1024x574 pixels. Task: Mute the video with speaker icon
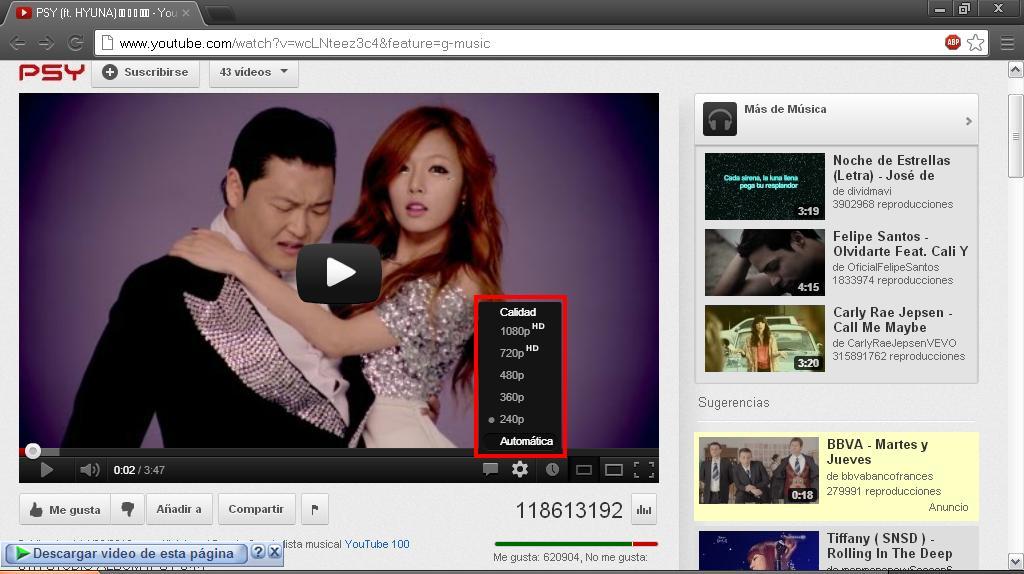pyautogui.click(x=89, y=470)
